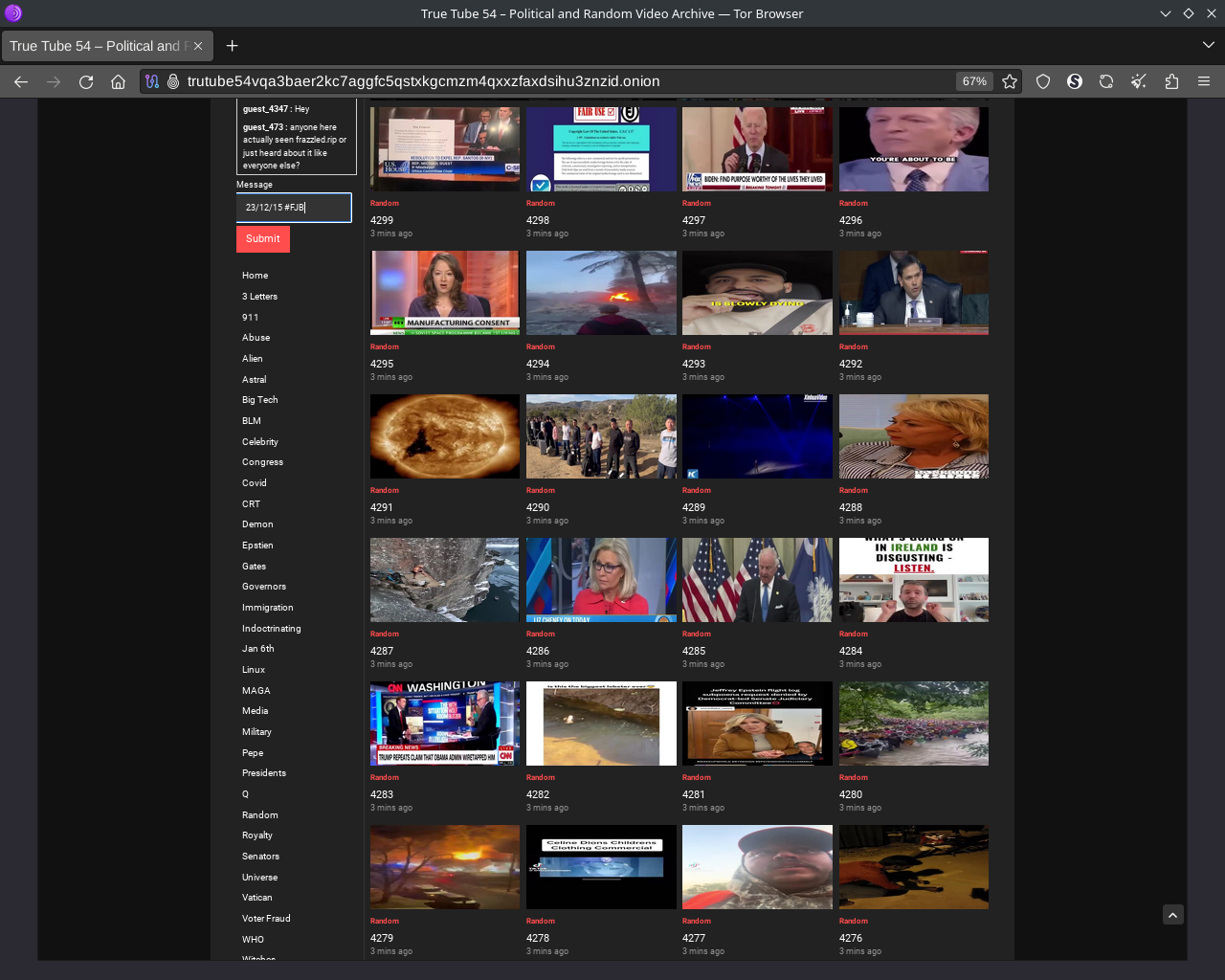List all tabs with the chevron

1208,45
